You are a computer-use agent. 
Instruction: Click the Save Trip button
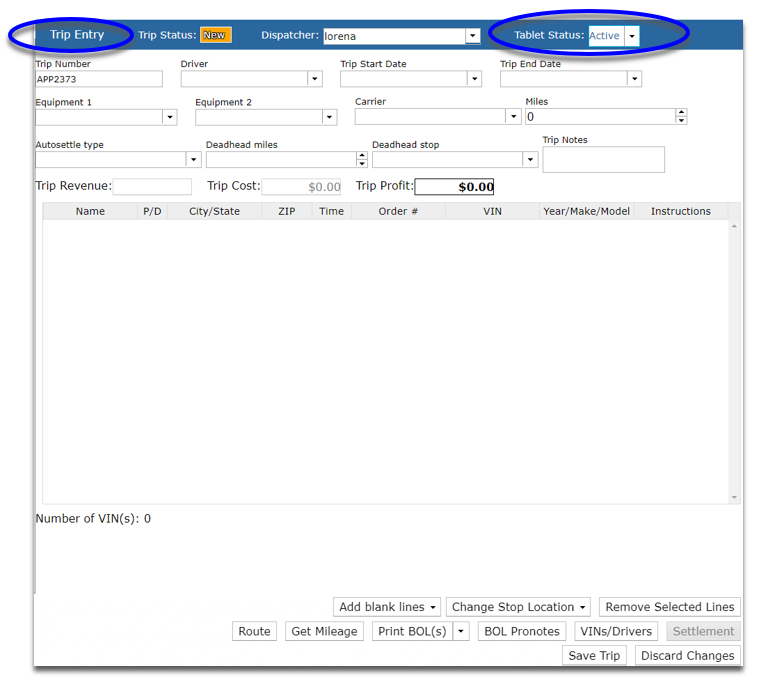594,656
